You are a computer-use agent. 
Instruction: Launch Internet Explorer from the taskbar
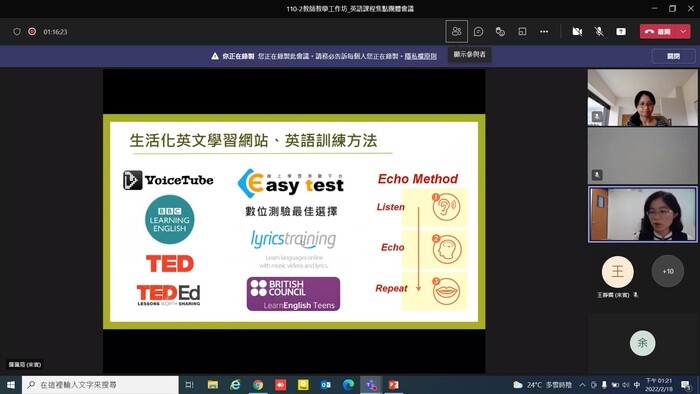click(235, 385)
